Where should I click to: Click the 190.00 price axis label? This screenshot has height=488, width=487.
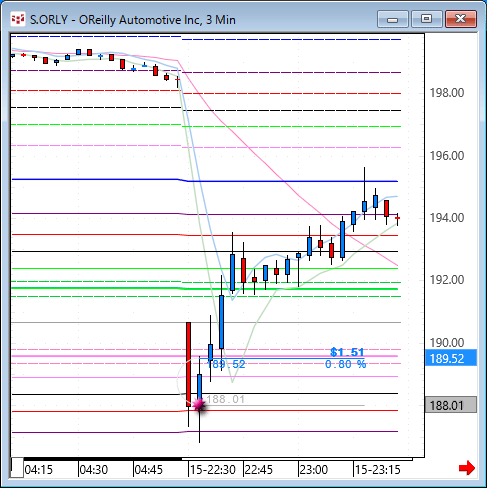(x=447, y=342)
